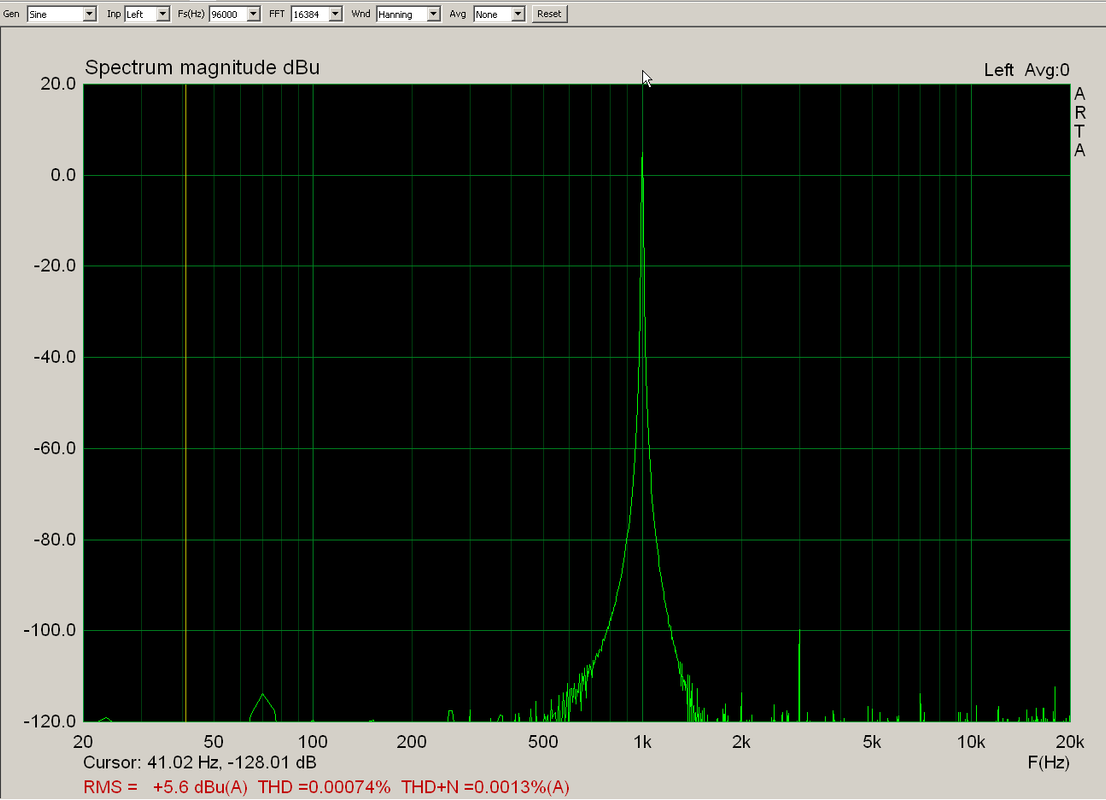Click the third harmonic spike near 3 kHz
1106x800 pixels.
click(x=799, y=674)
